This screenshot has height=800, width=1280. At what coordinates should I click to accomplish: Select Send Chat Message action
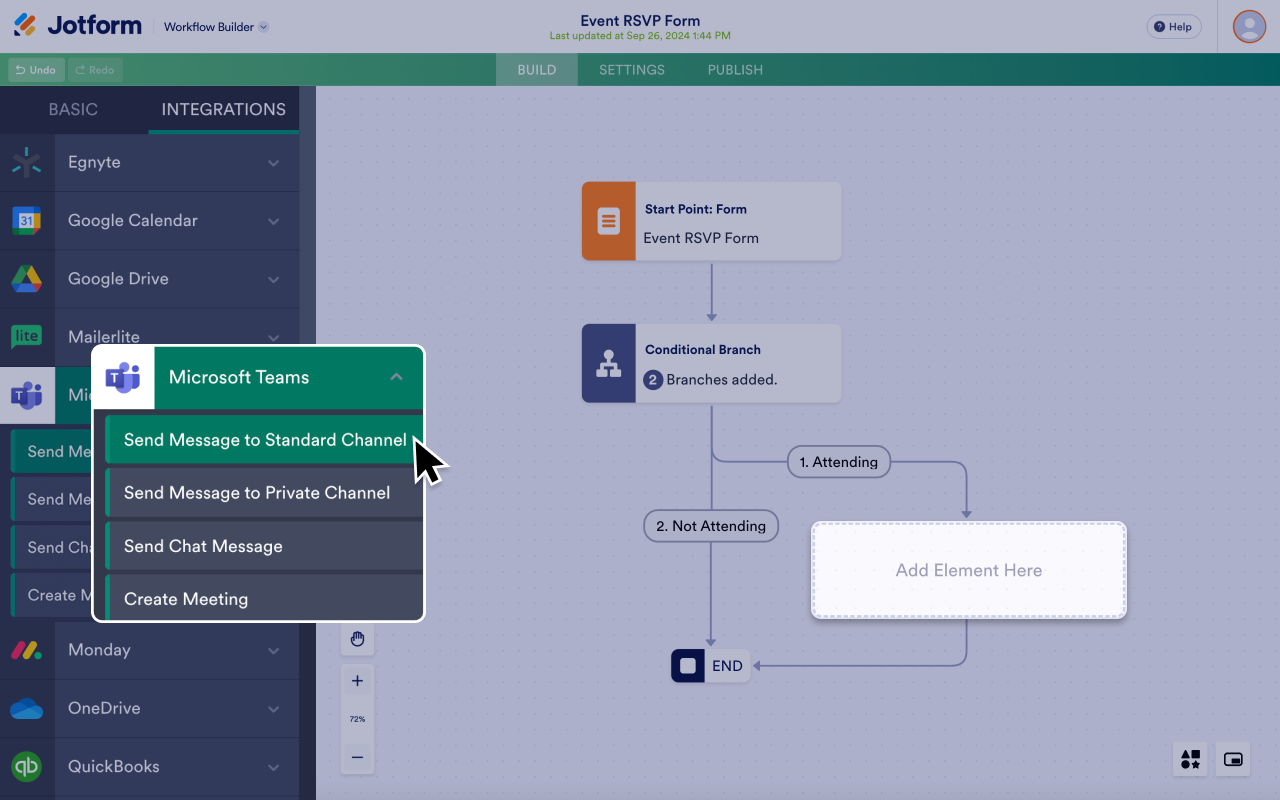coord(203,545)
